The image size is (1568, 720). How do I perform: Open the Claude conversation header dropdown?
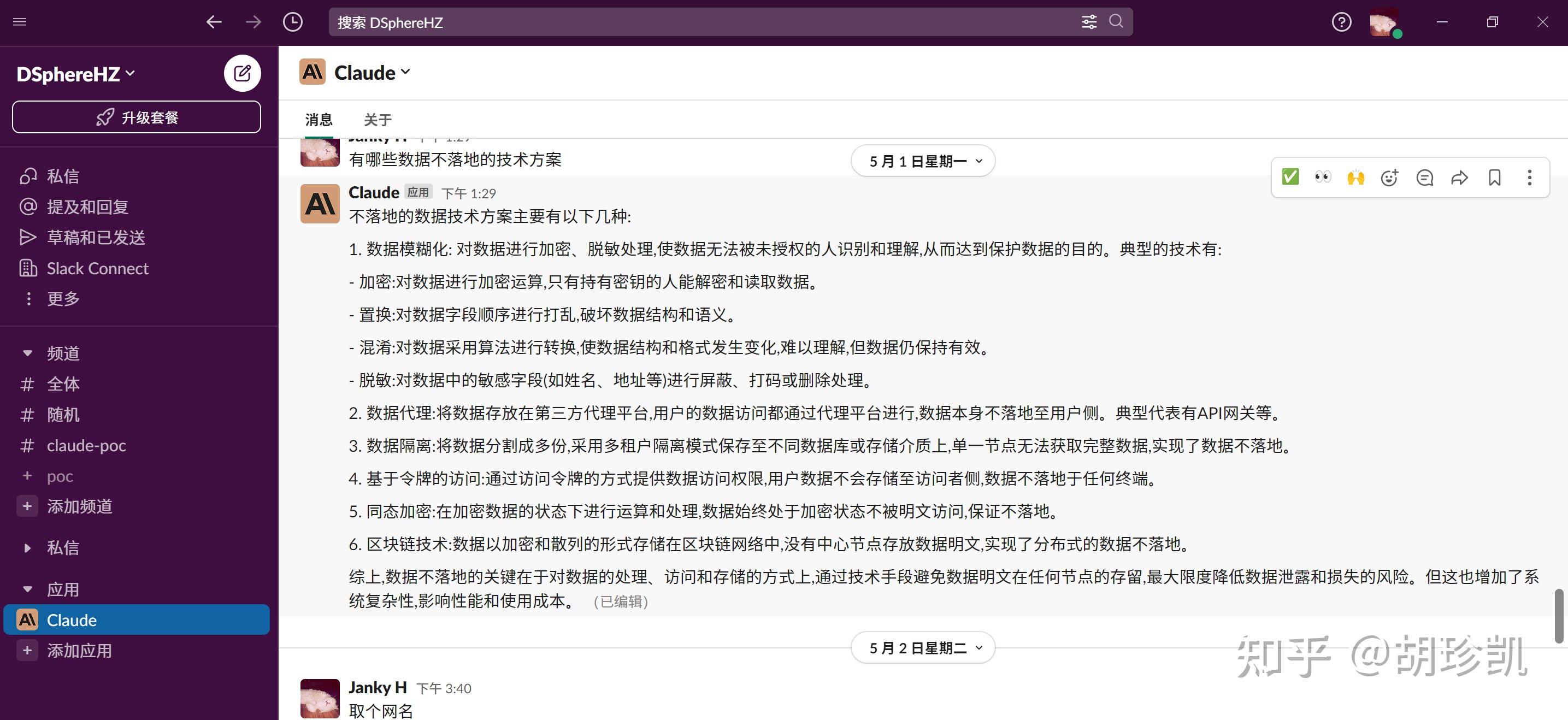372,73
